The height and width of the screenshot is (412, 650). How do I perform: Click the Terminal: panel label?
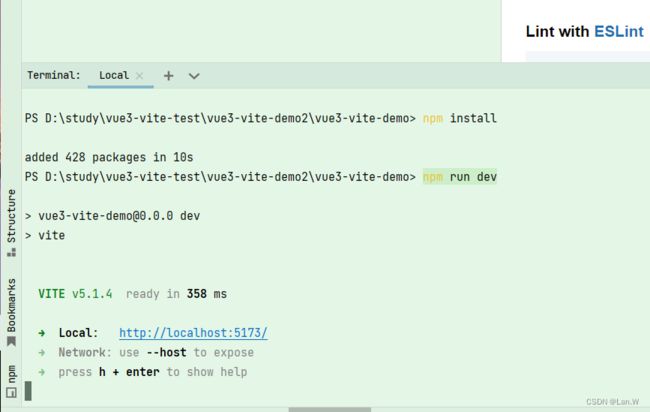coord(53,75)
